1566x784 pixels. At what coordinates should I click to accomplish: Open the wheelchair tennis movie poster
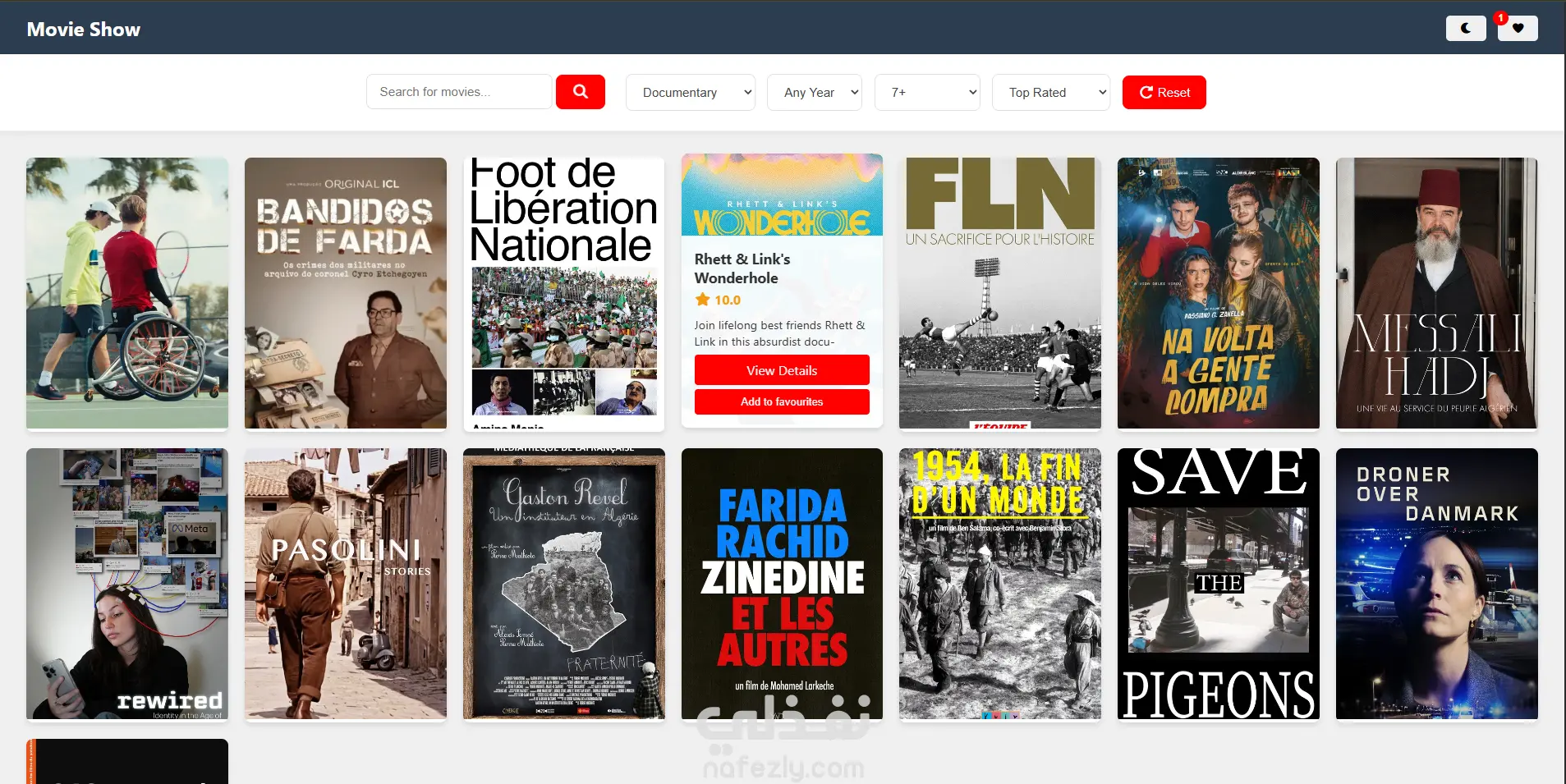(127, 293)
